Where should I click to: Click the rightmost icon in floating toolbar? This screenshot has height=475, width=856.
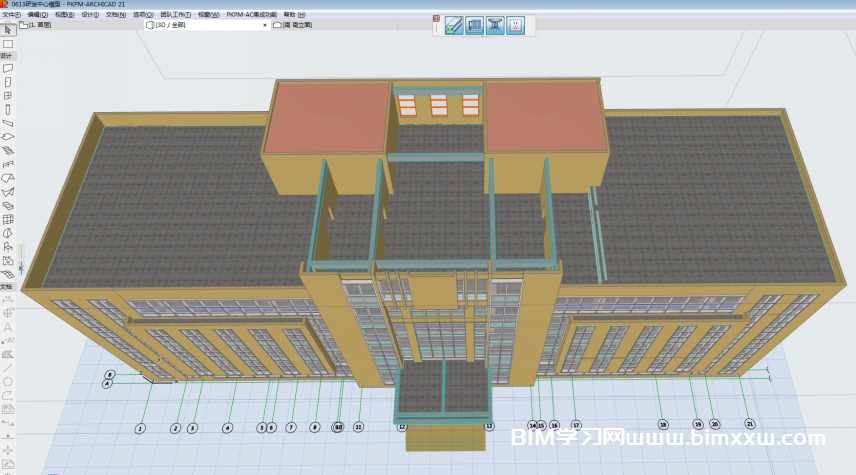click(x=516, y=25)
